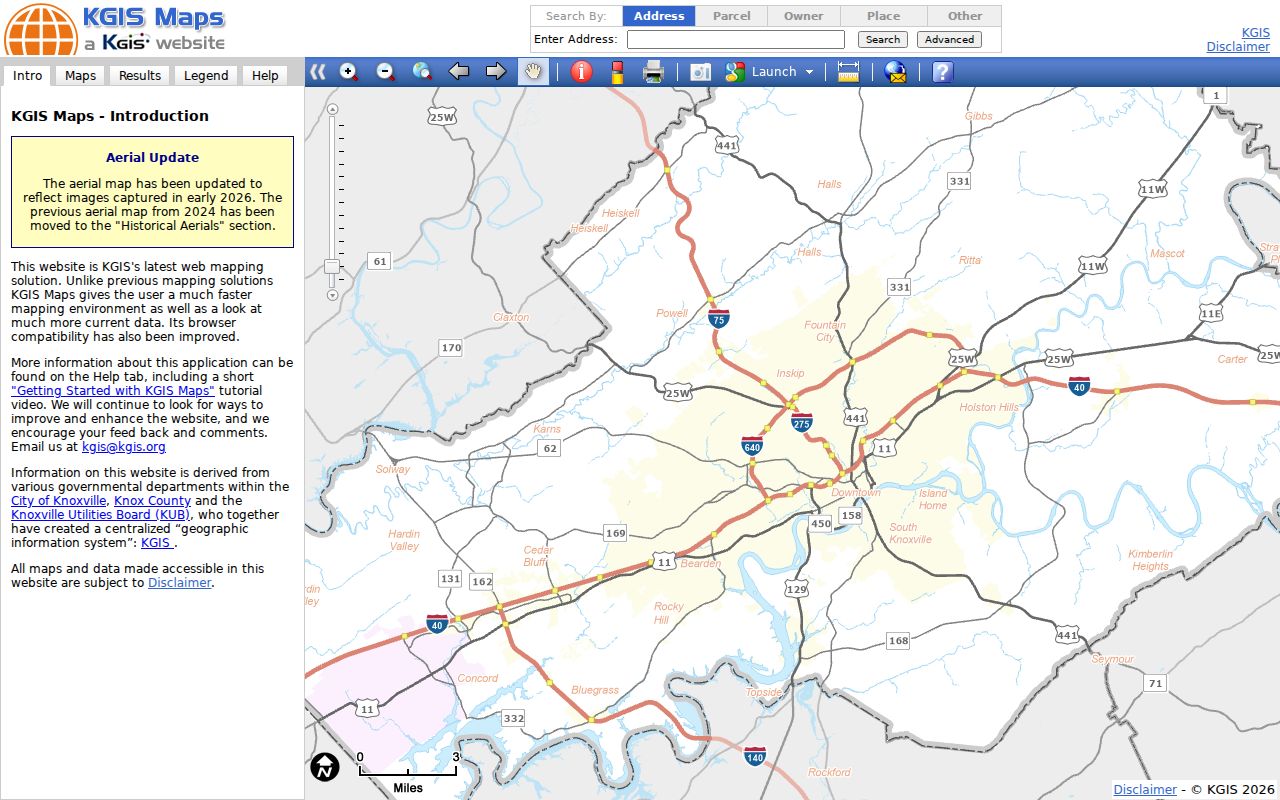1280x800 pixels.
Task: Open Disclaimer link at map bottom-right
Action: (x=1145, y=790)
